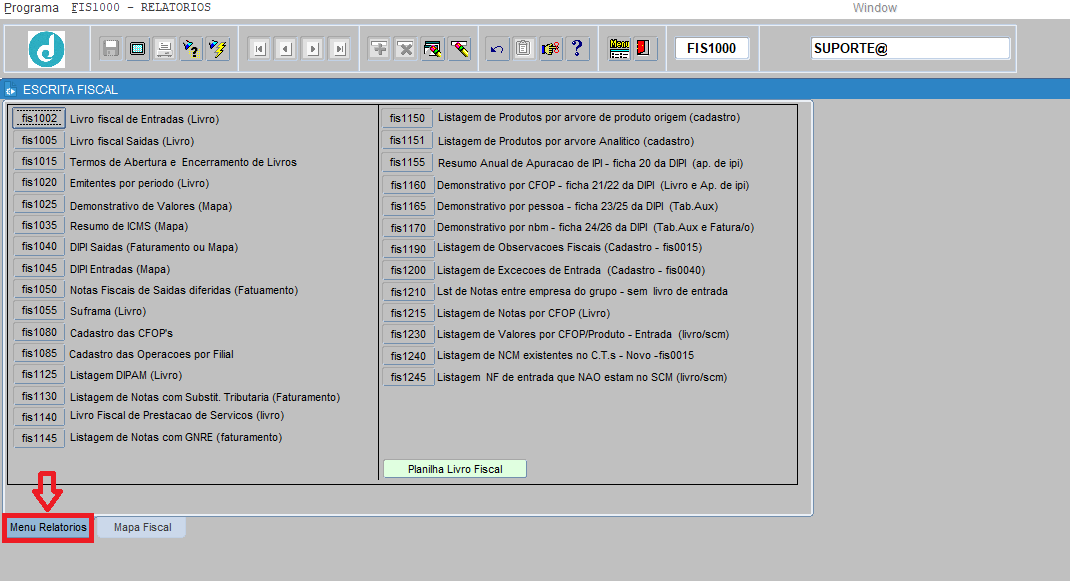
Task: Open the Programa menu
Action: pyautogui.click(x=31, y=8)
